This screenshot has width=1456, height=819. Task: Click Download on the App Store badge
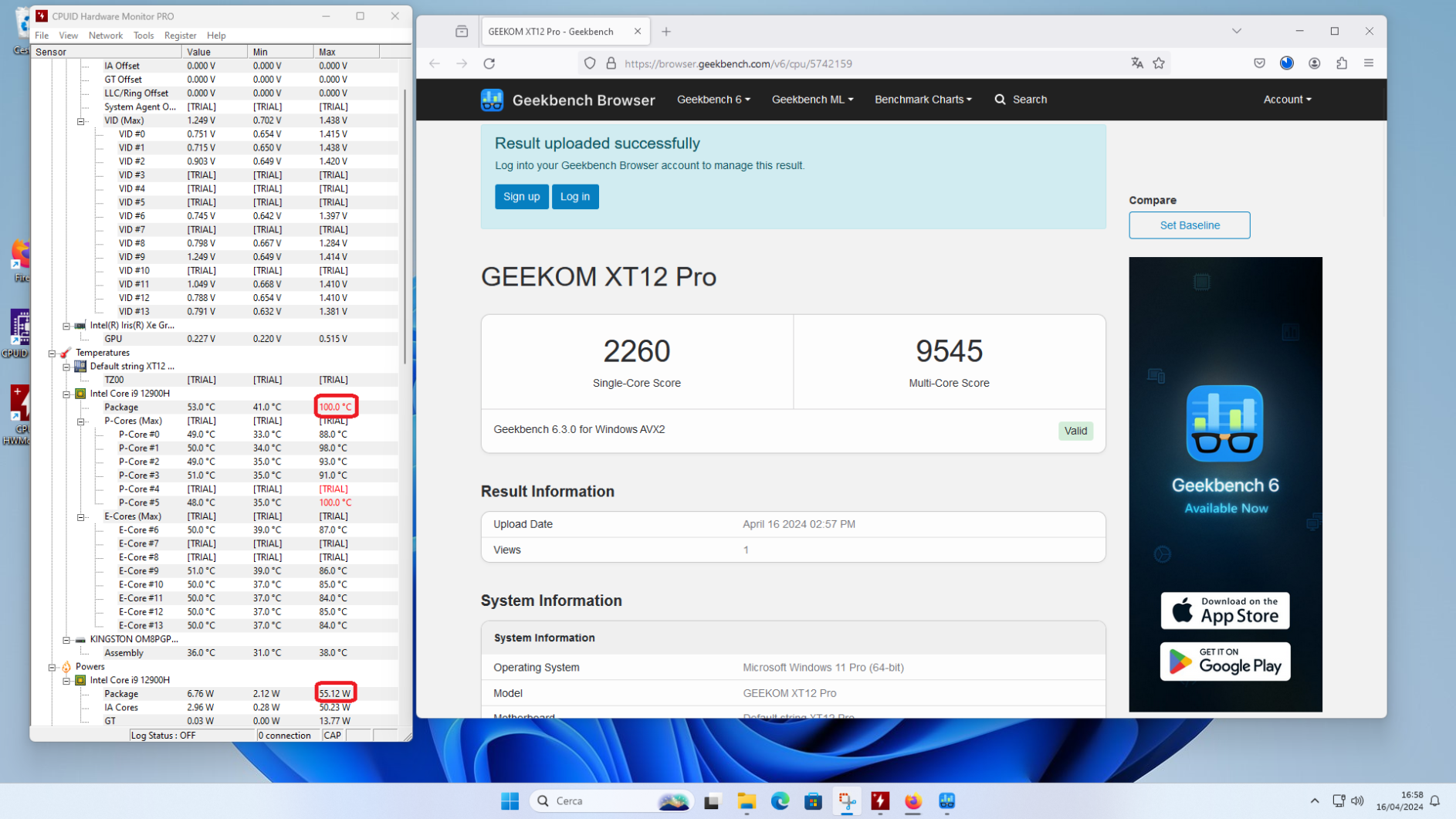1224,611
